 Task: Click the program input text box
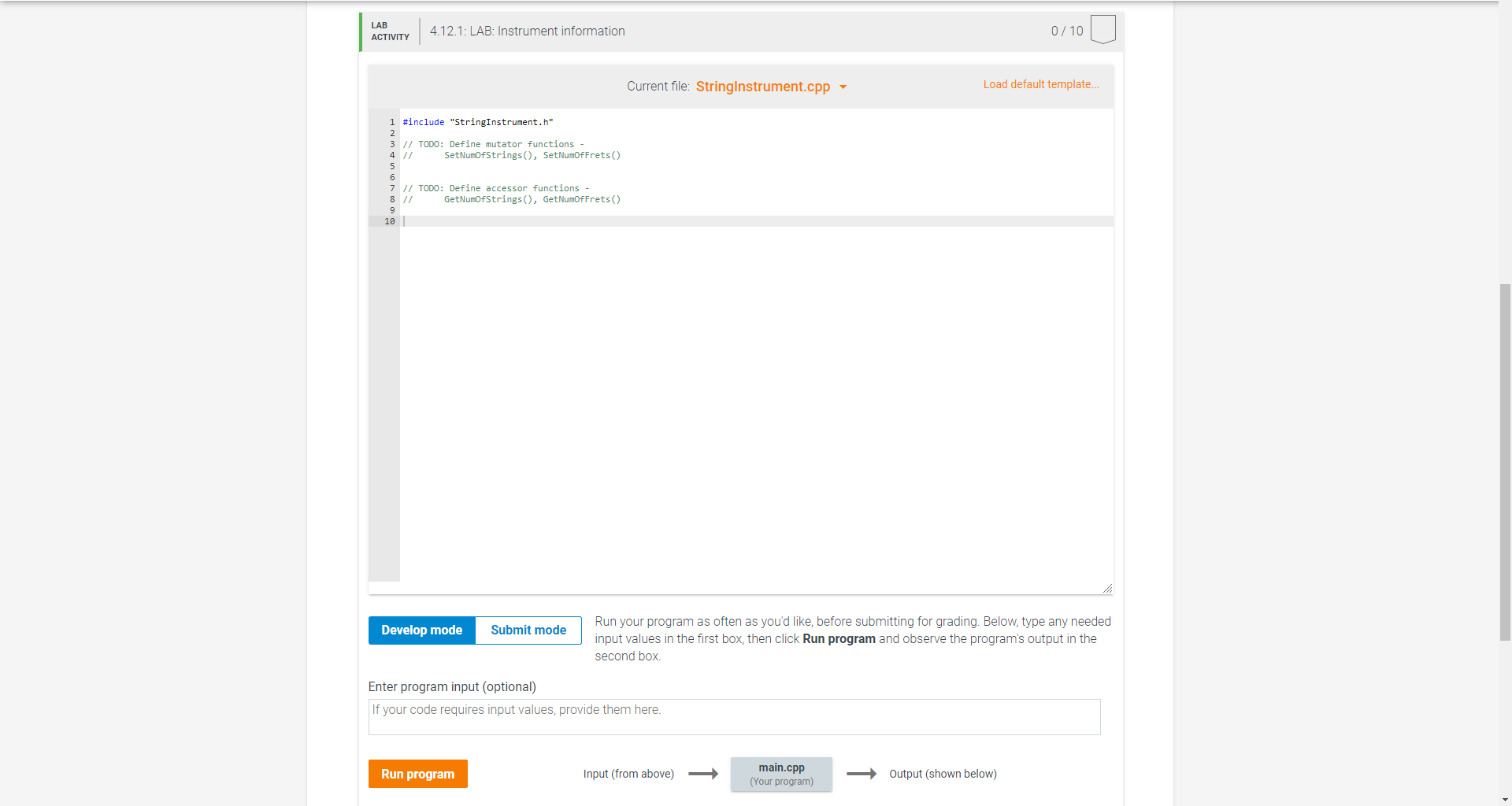[733, 716]
